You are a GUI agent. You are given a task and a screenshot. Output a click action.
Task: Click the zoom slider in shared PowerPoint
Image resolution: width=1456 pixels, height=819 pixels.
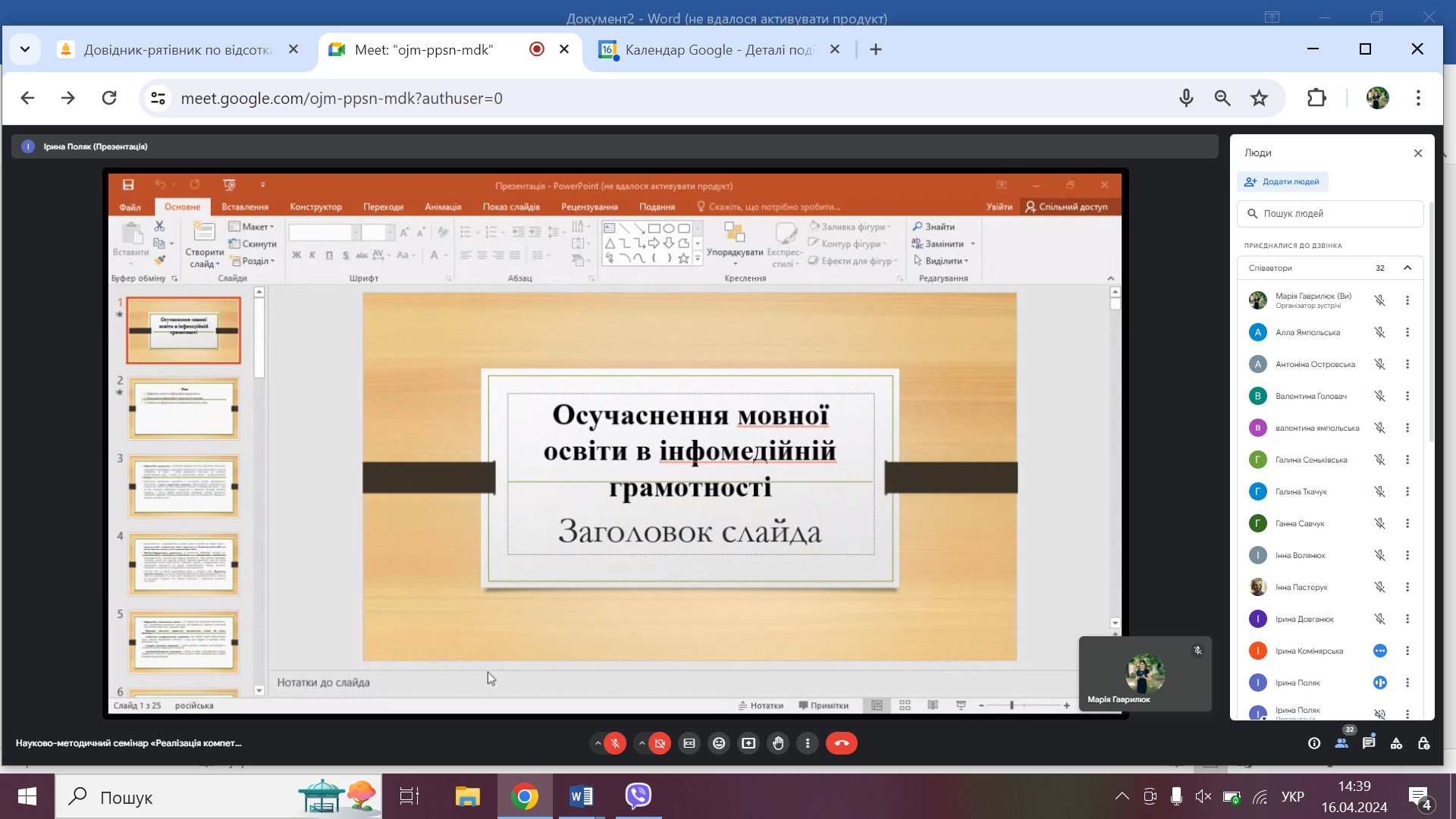pos(1024,706)
